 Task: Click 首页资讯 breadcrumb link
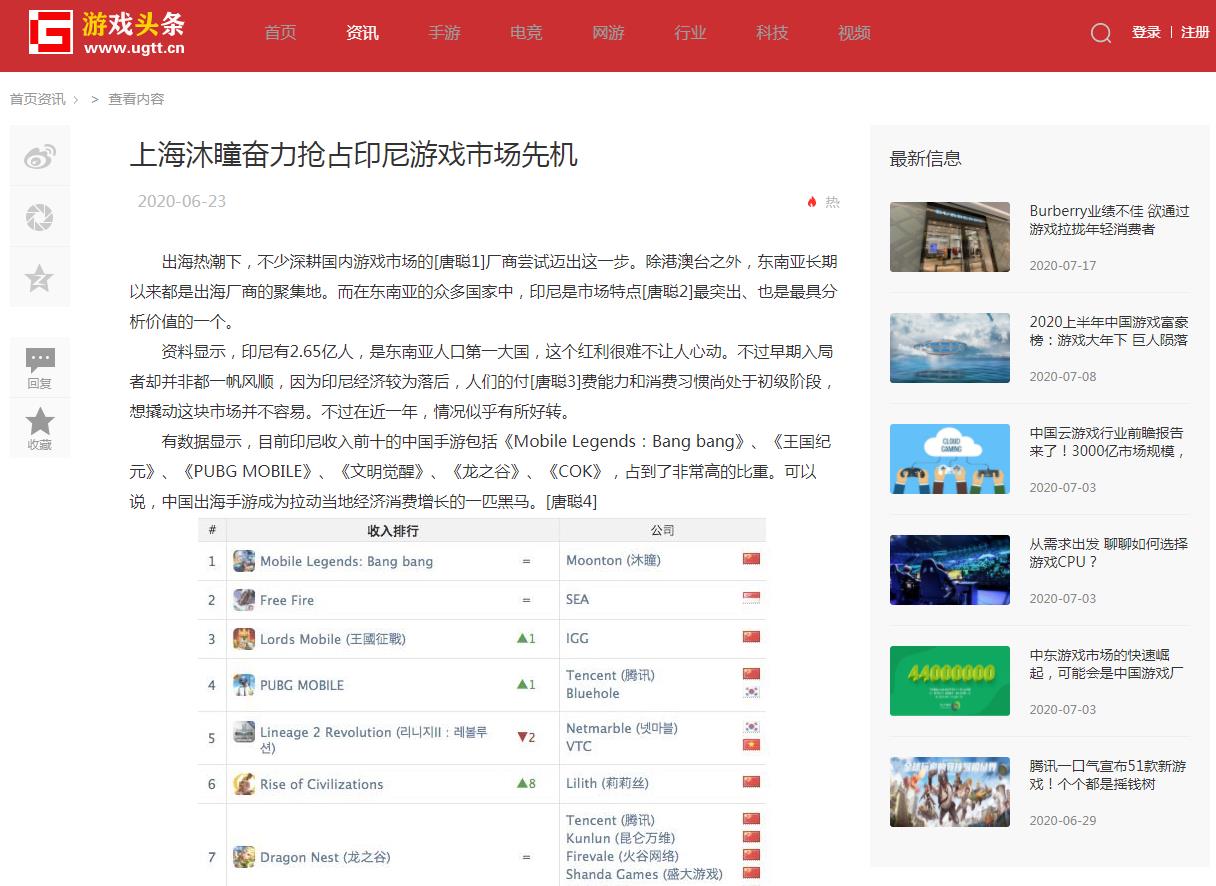[38, 99]
